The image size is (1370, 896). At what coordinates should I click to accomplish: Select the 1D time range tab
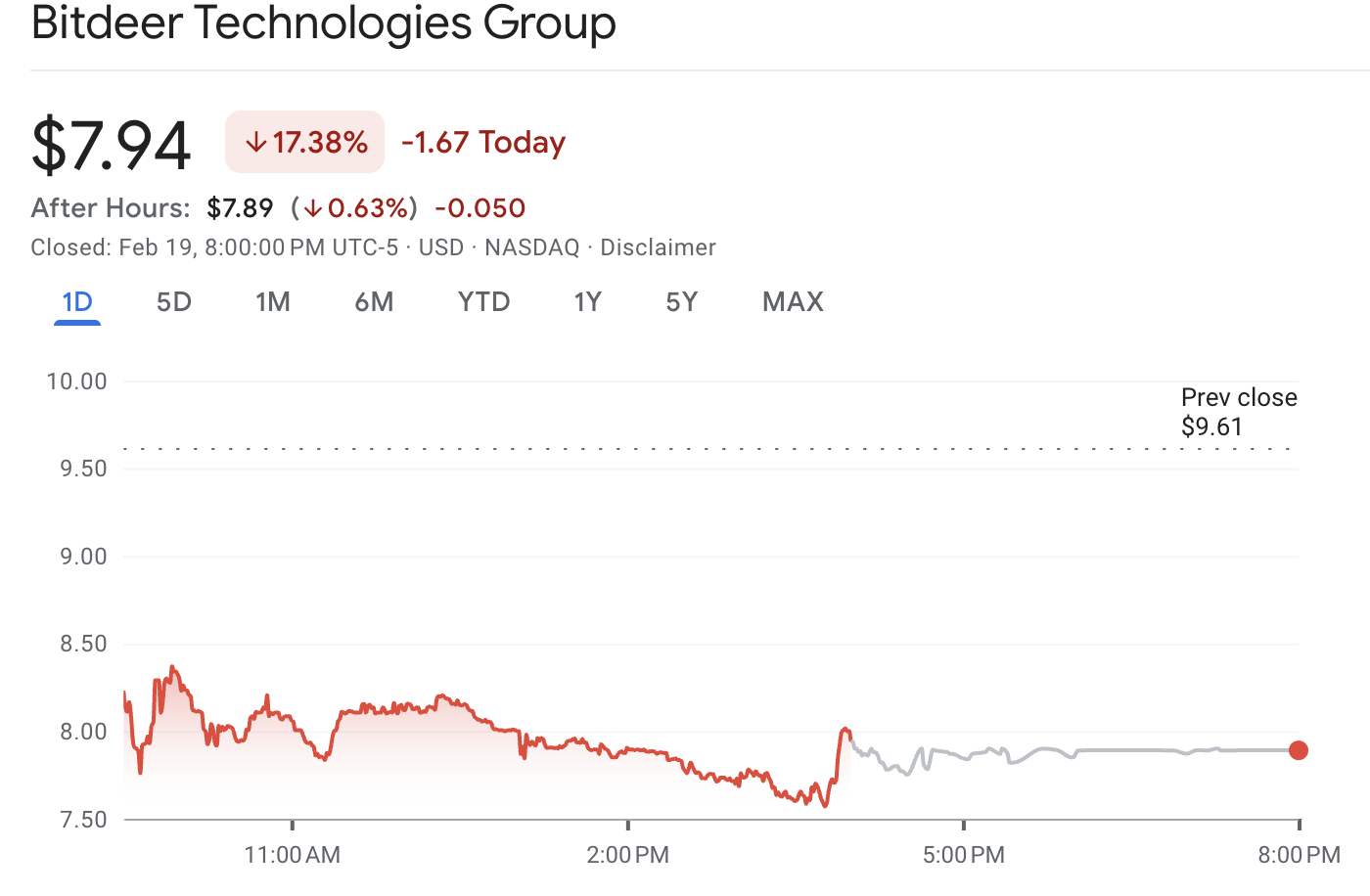[76, 302]
